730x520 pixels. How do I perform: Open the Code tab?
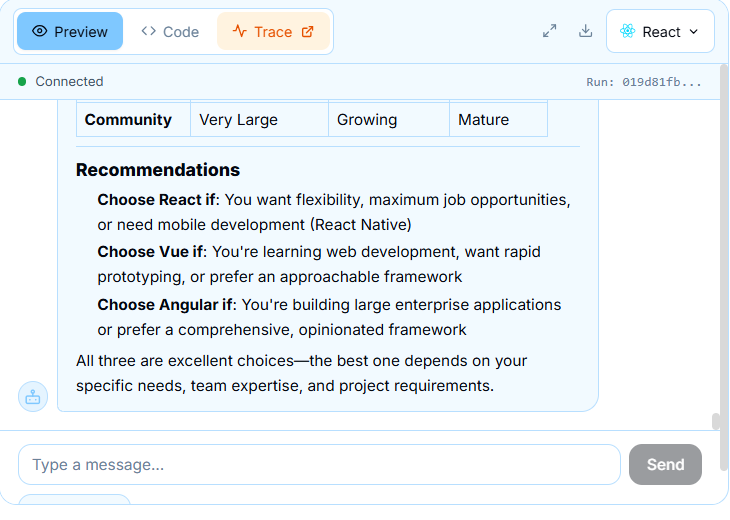[x=170, y=31]
